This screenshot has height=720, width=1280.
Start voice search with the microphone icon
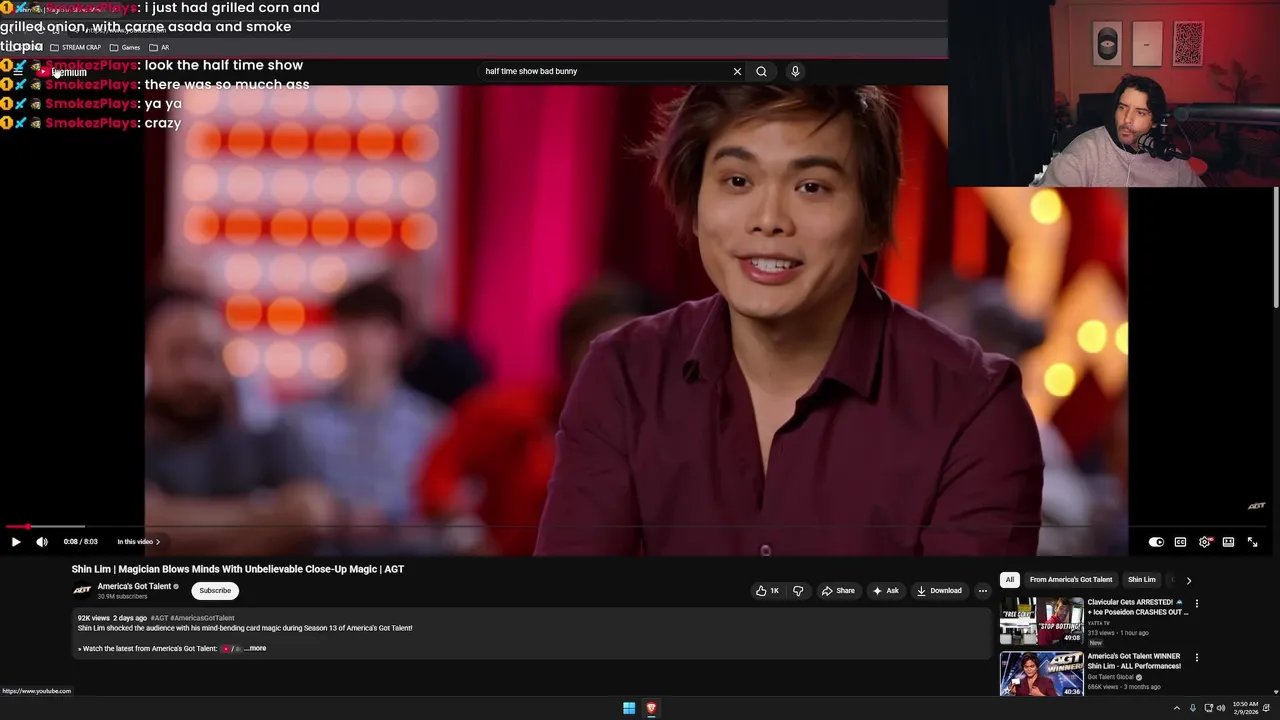795,71
